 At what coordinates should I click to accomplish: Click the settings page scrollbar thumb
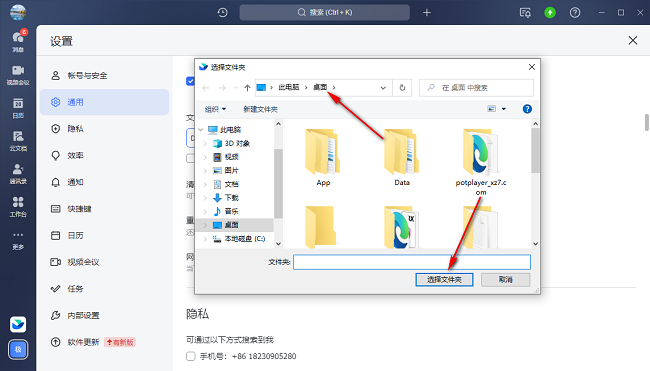tap(647, 123)
